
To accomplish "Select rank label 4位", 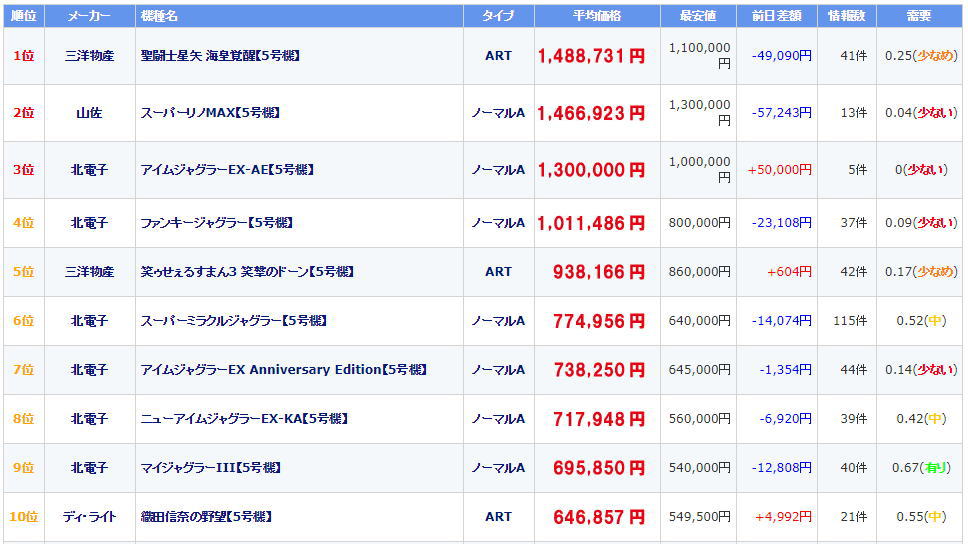I will 23,222.
